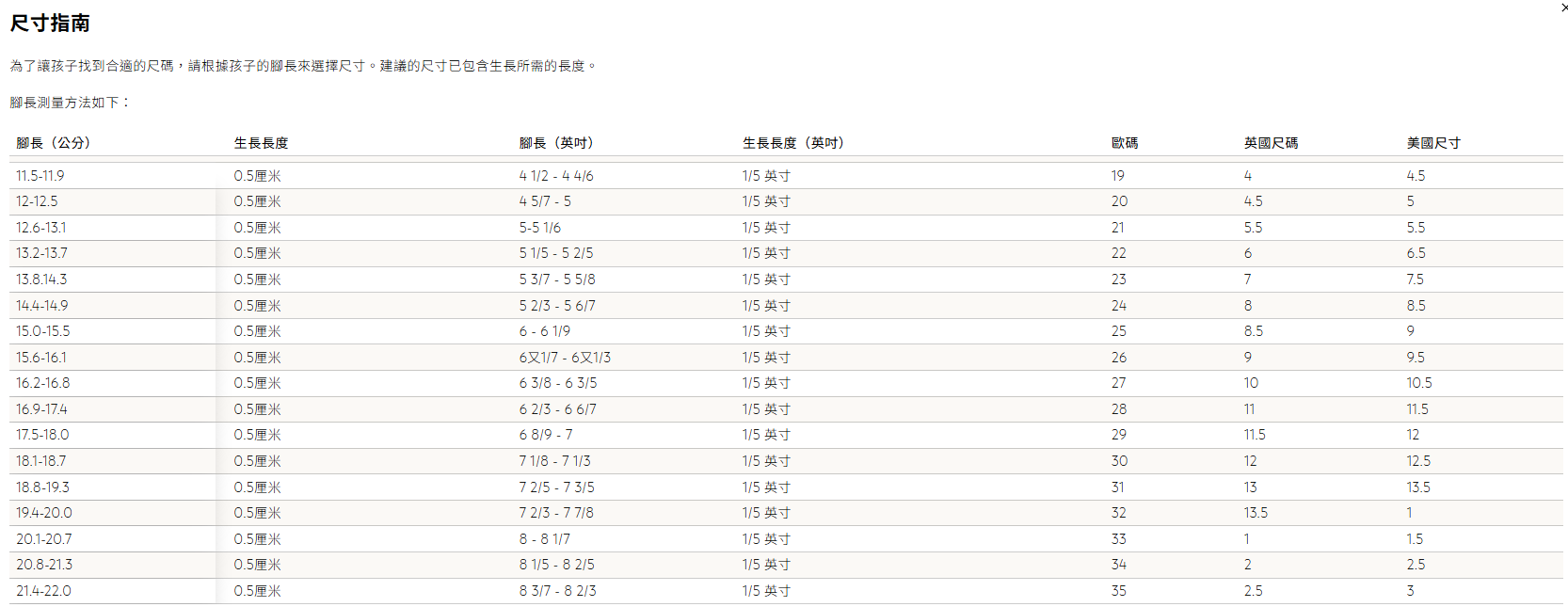Click the 腳長（英吋）column header
Image resolution: width=1568 pixels, height=607 pixels.
[557, 143]
